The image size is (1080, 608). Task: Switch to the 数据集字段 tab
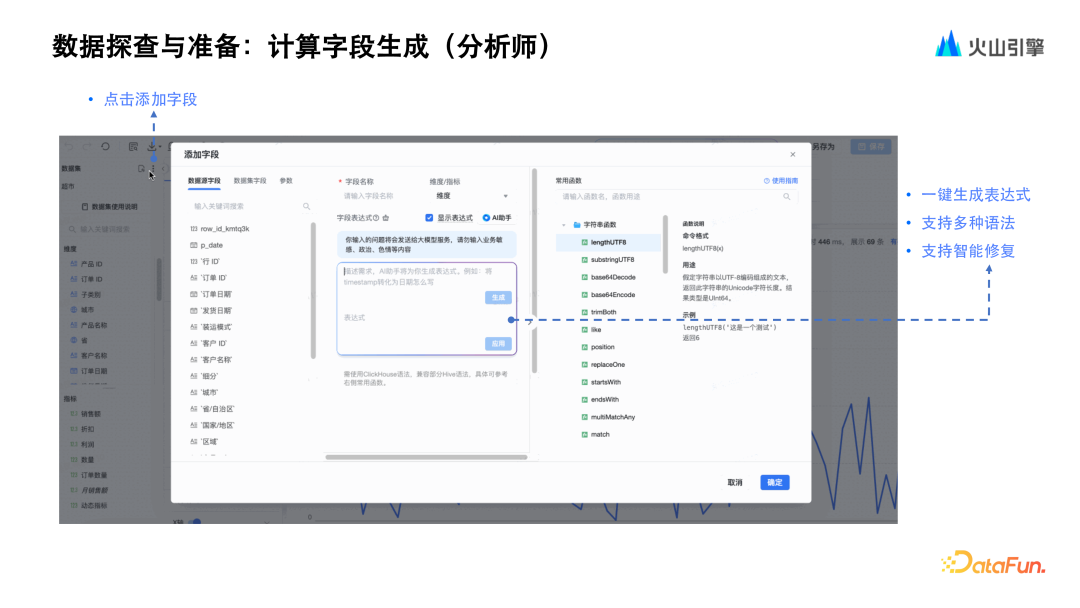250,181
